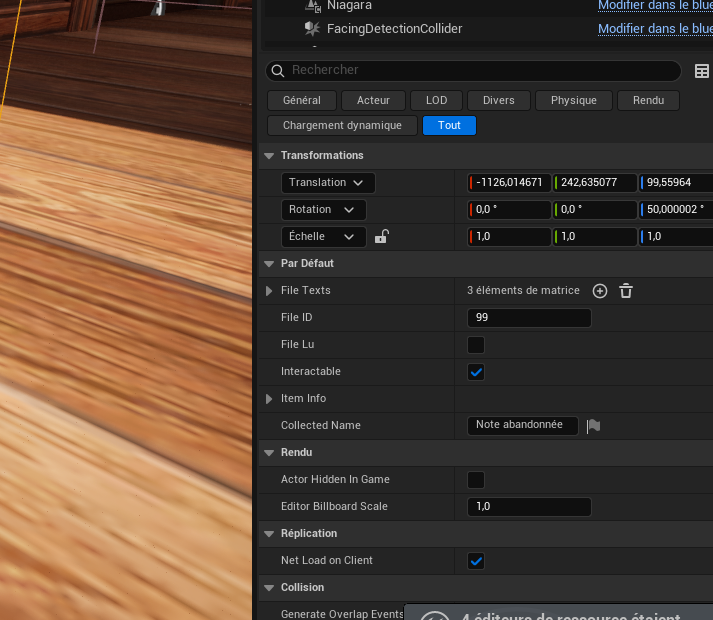Click the Tout filter button
Image resolution: width=713 pixels, height=620 pixels.
coord(449,126)
